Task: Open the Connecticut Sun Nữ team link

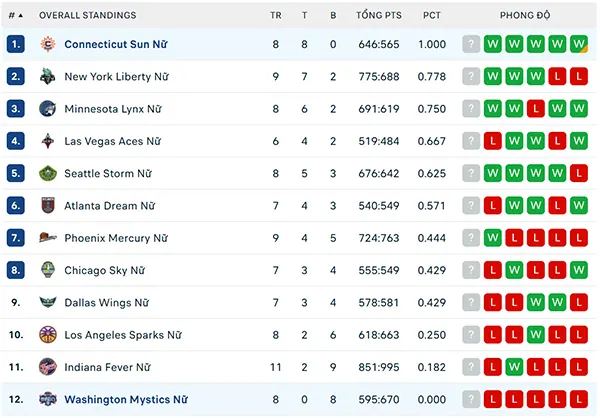Action: click(x=116, y=44)
